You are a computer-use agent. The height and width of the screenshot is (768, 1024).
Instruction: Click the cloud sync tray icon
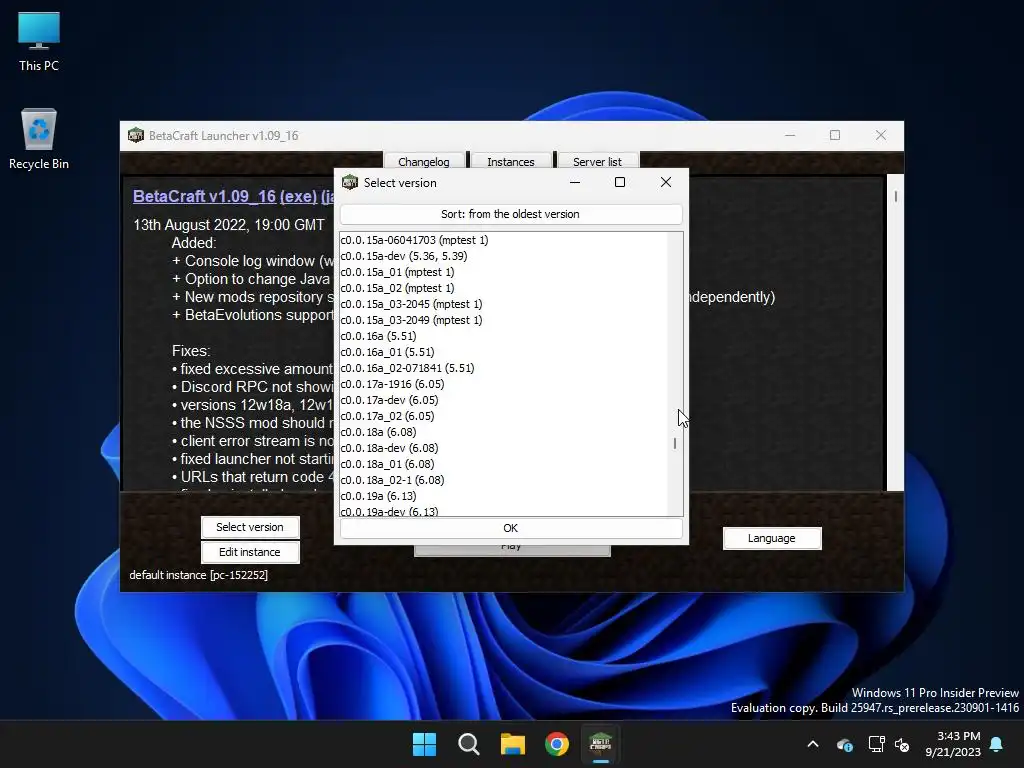tap(844, 744)
